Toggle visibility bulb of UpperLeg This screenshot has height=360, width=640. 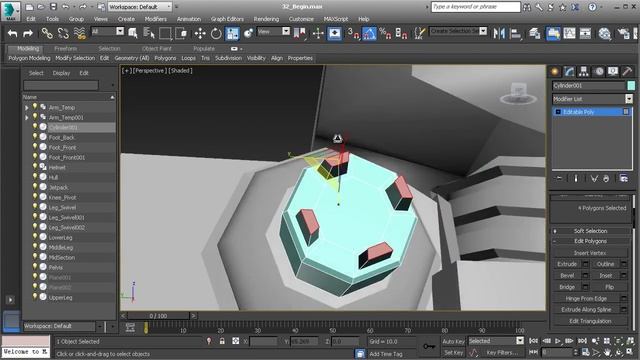coord(35,297)
